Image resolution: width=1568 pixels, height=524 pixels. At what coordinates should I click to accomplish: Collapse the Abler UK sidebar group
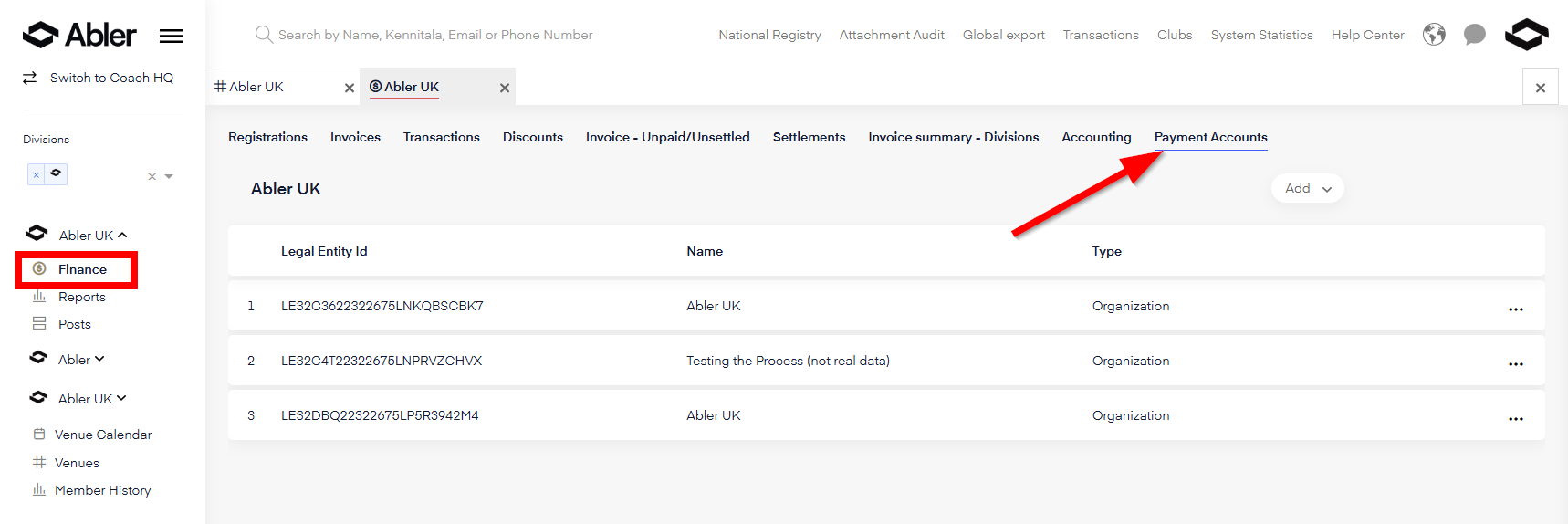coord(122,235)
